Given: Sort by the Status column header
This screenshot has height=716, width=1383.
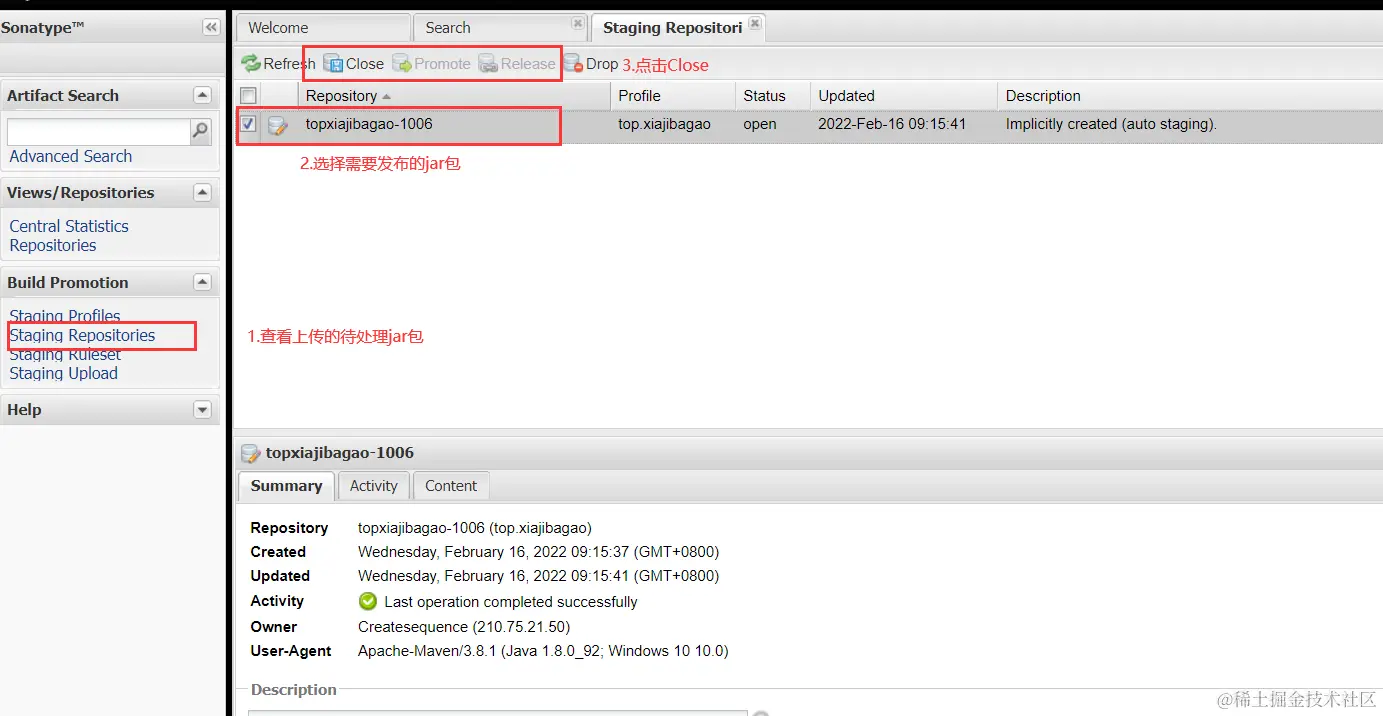Looking at the screenshot, I should (x=773, y=96).
